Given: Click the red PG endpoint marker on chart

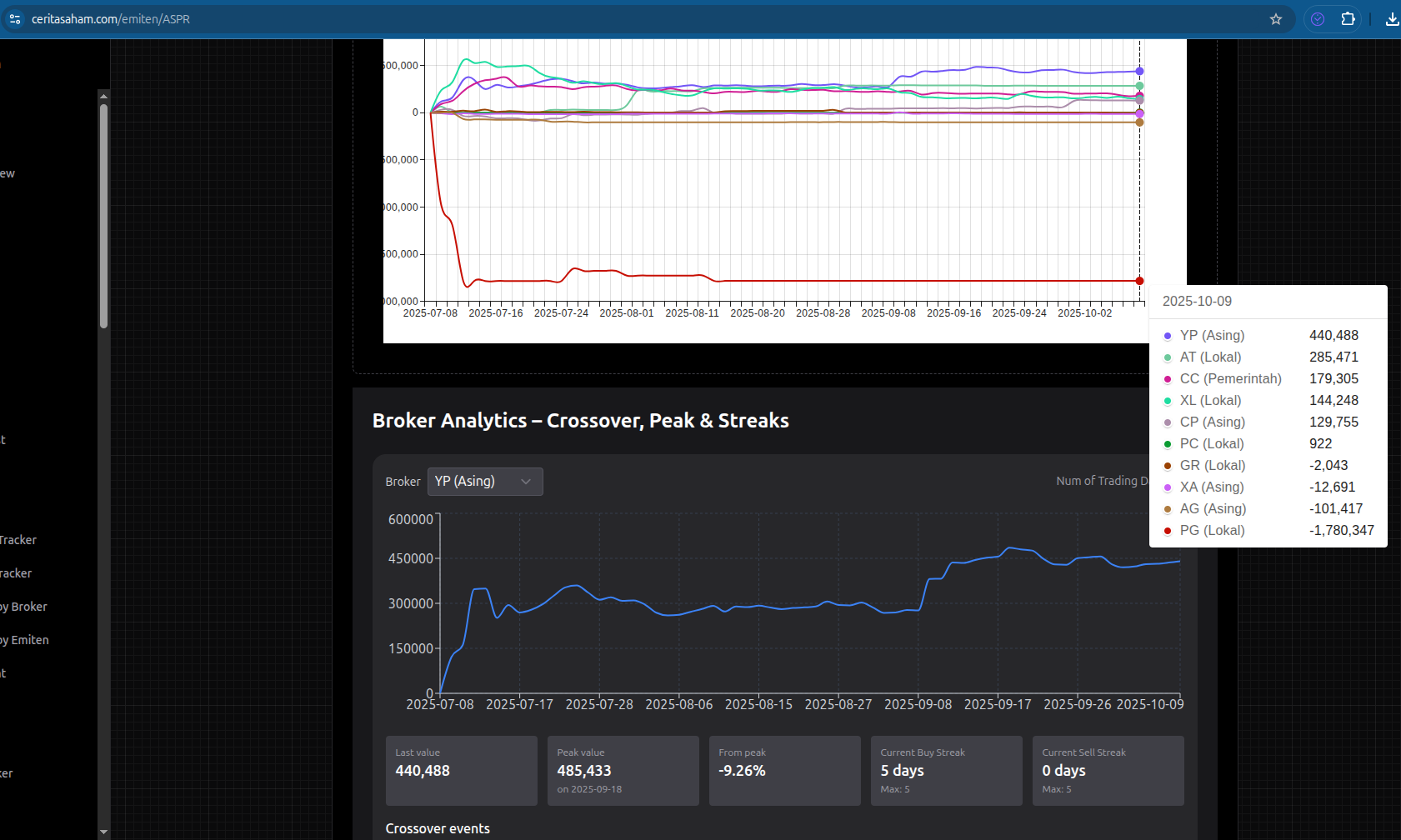Looking at the screenshot, I should point(1139,281).
